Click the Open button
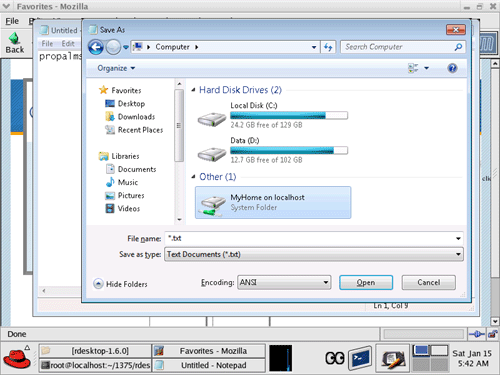Image resolution: width=500 pixels, height=375 pixels. click(x=366, y=282)
